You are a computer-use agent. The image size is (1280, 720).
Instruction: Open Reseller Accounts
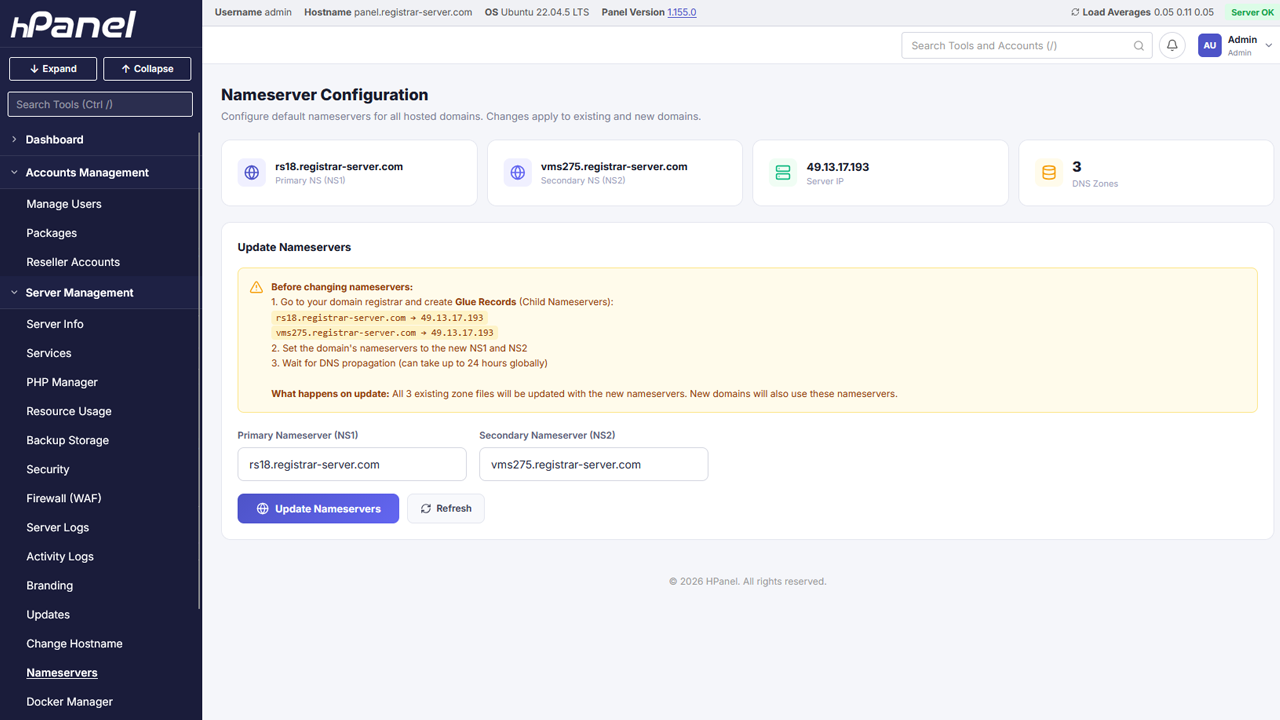pyautogui.click(x=73, y=262)
